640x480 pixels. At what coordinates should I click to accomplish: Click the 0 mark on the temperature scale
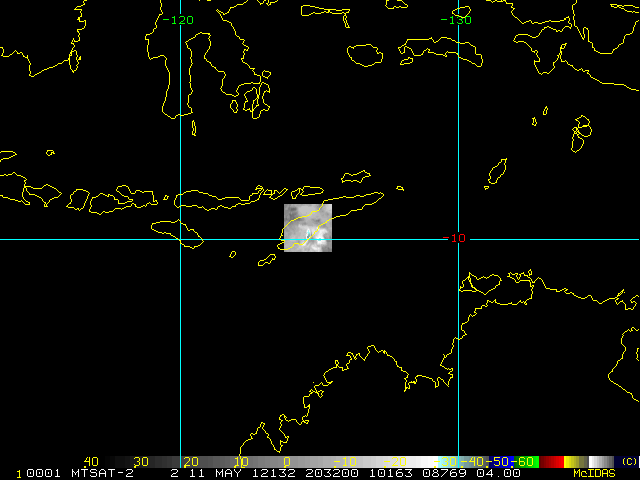(286, 461)
